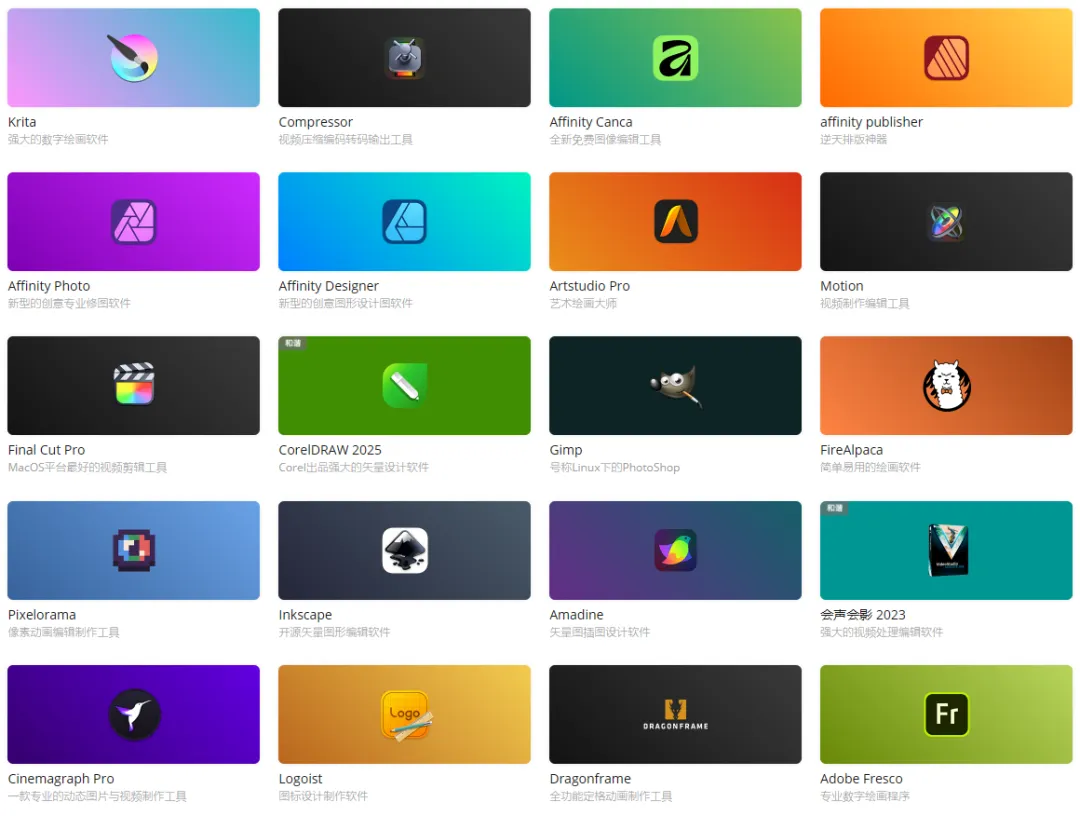Select the green Affinity Canca icon
This screenshot has height=816, width=1080.
(x=675, y=58)
